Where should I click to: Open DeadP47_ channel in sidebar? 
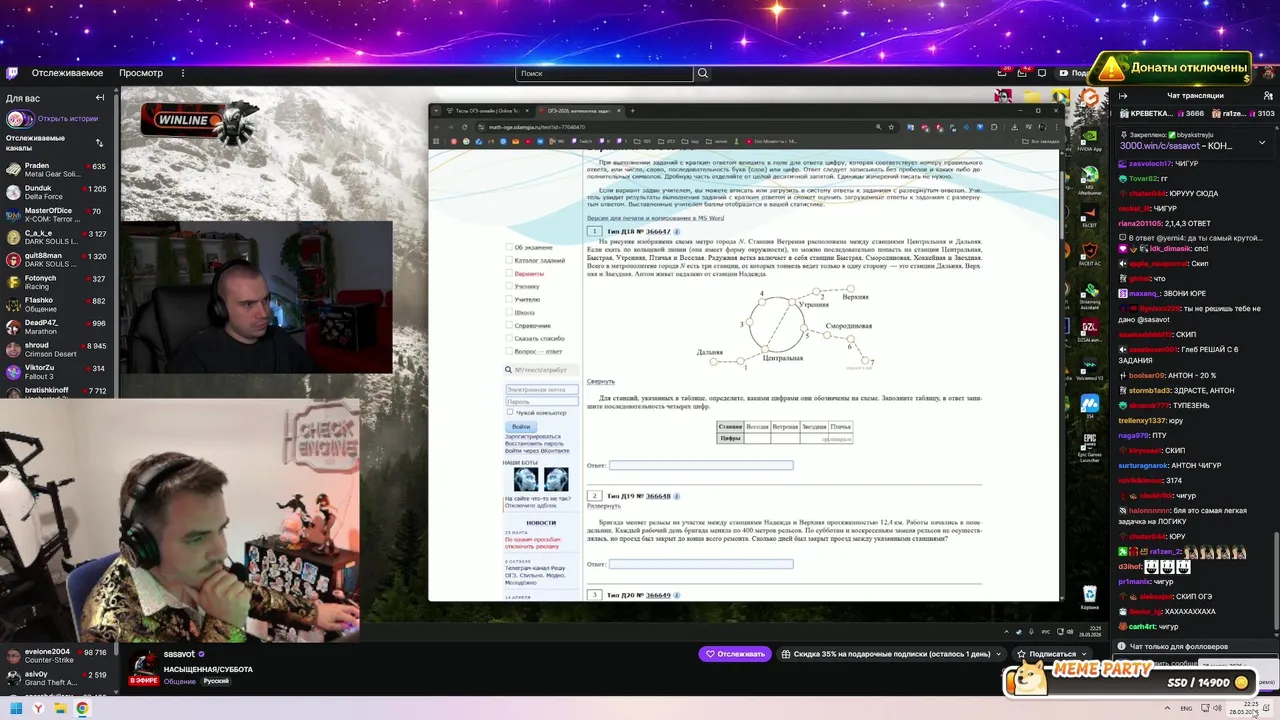tap(57, 327)
